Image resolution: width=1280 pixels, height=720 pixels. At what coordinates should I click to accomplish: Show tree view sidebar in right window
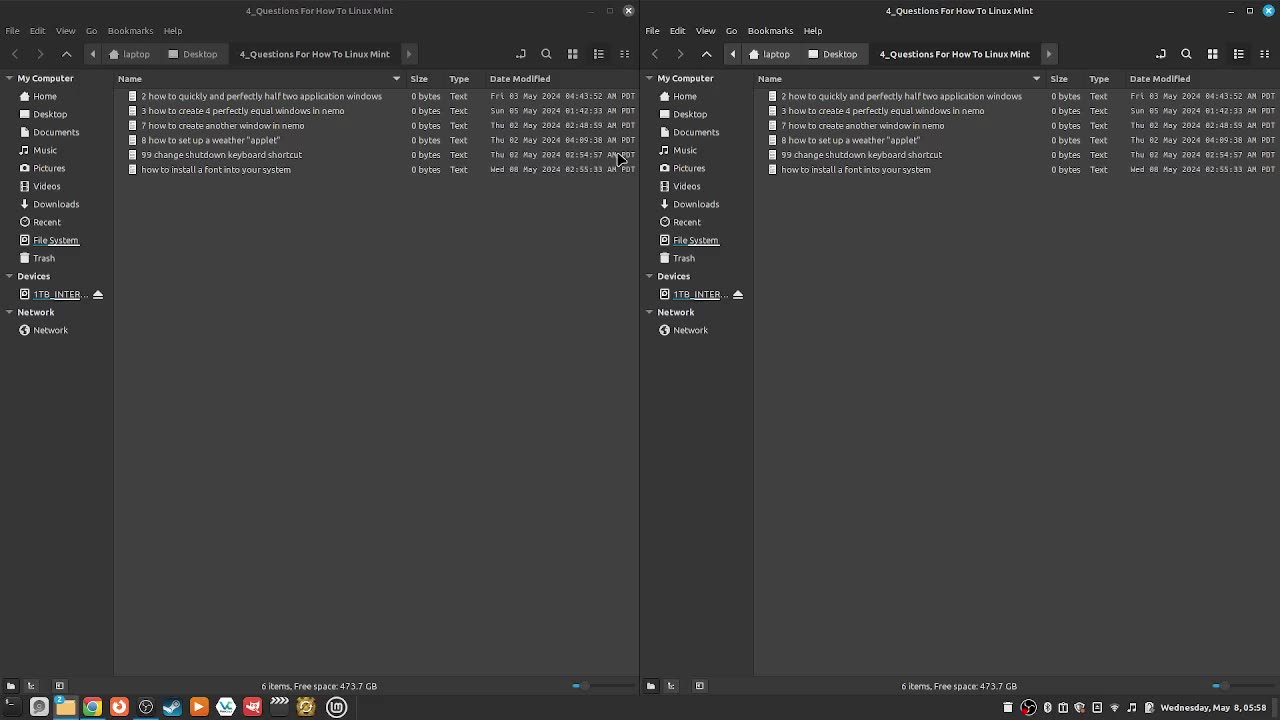(671, 686)
